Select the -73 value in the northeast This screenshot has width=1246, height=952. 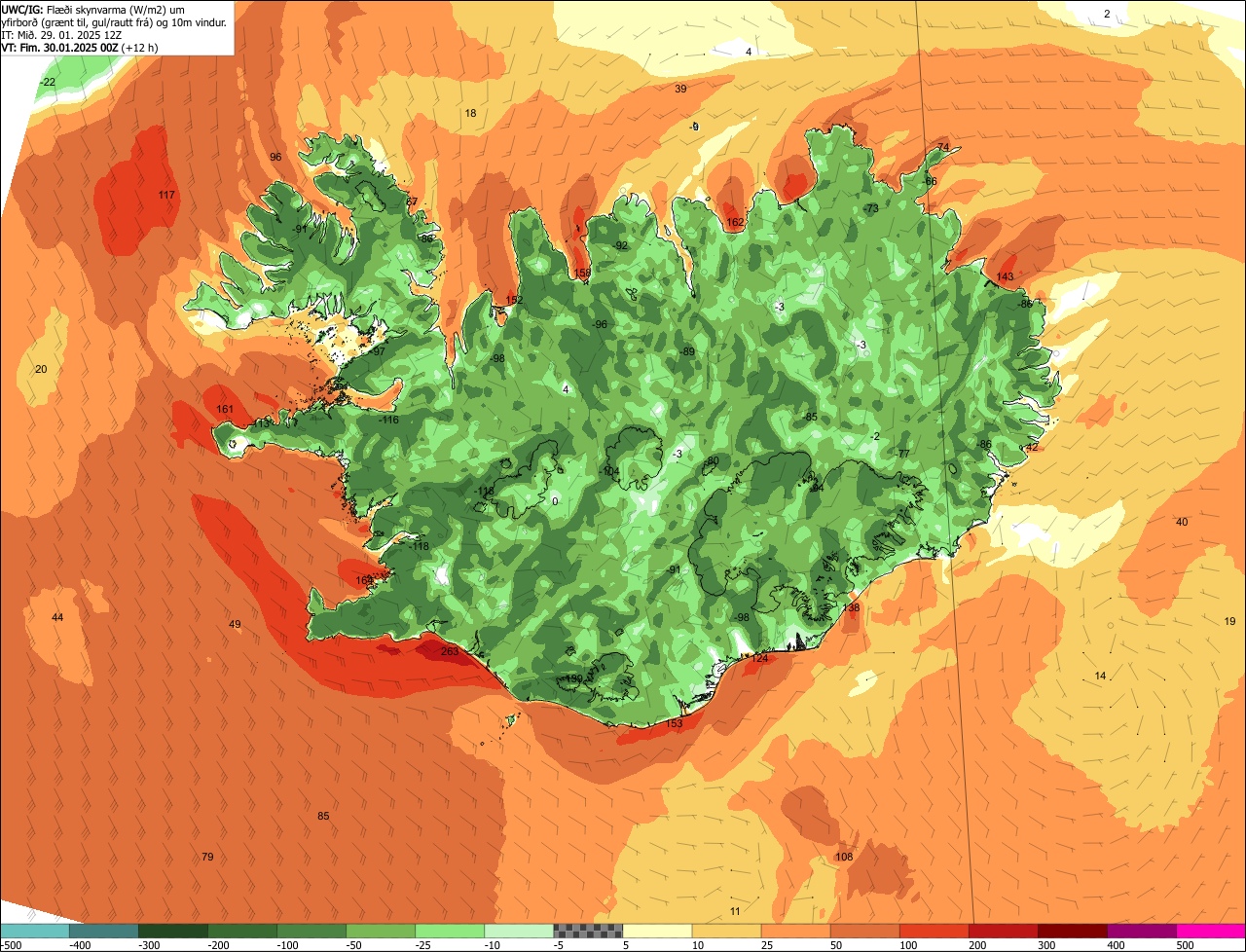pos(870,209)
